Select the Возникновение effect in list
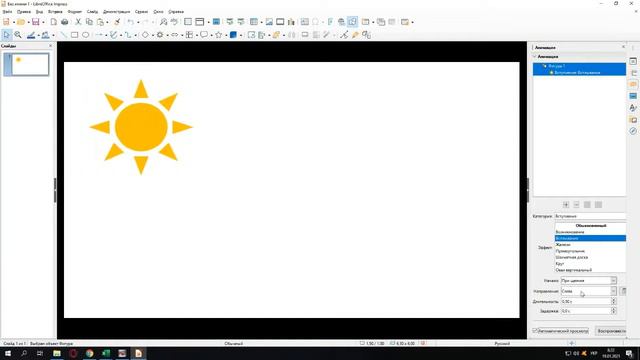Screen dimensions: 640x360 point(590,232)
